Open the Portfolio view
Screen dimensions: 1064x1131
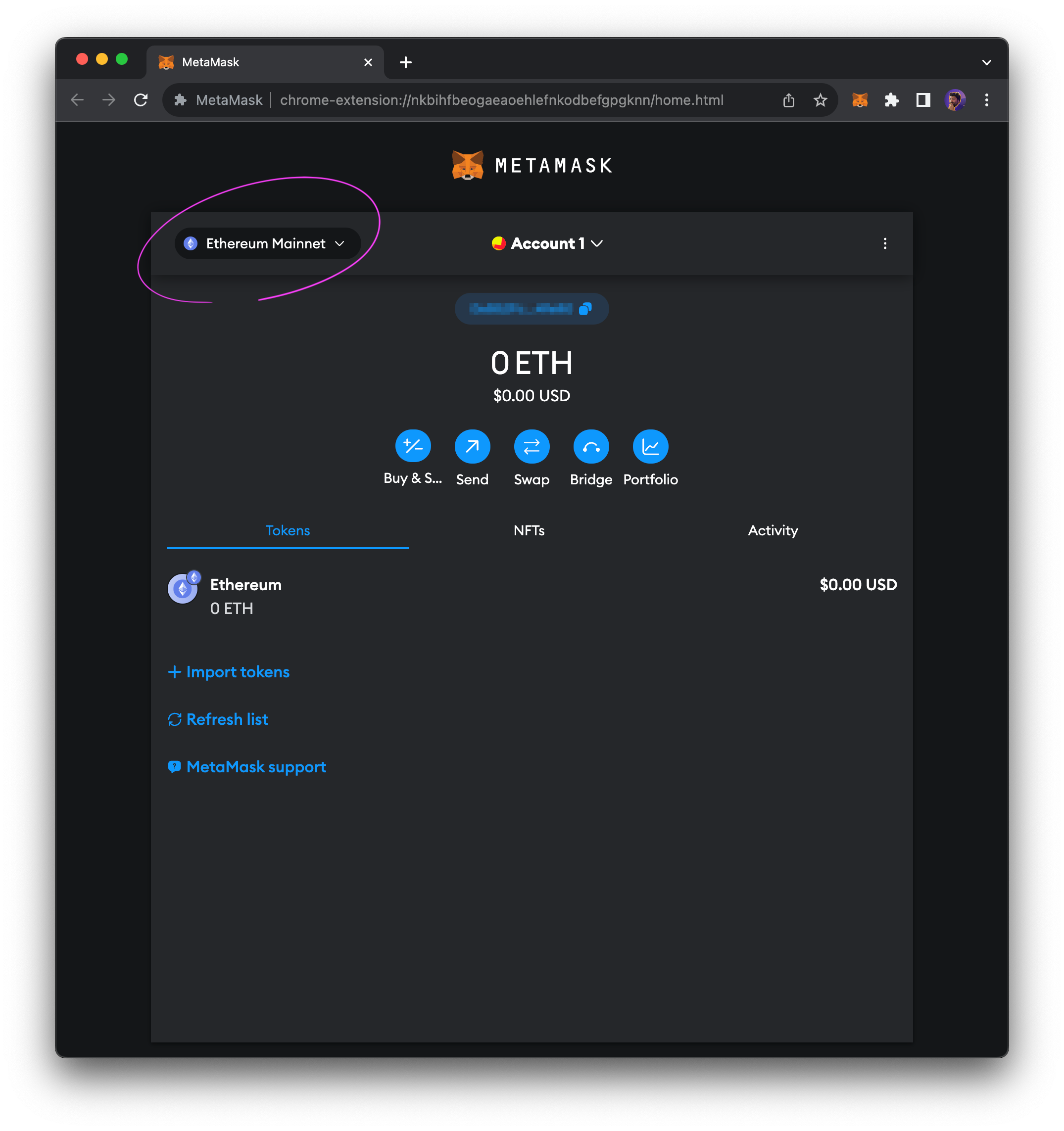click(650, 447)
